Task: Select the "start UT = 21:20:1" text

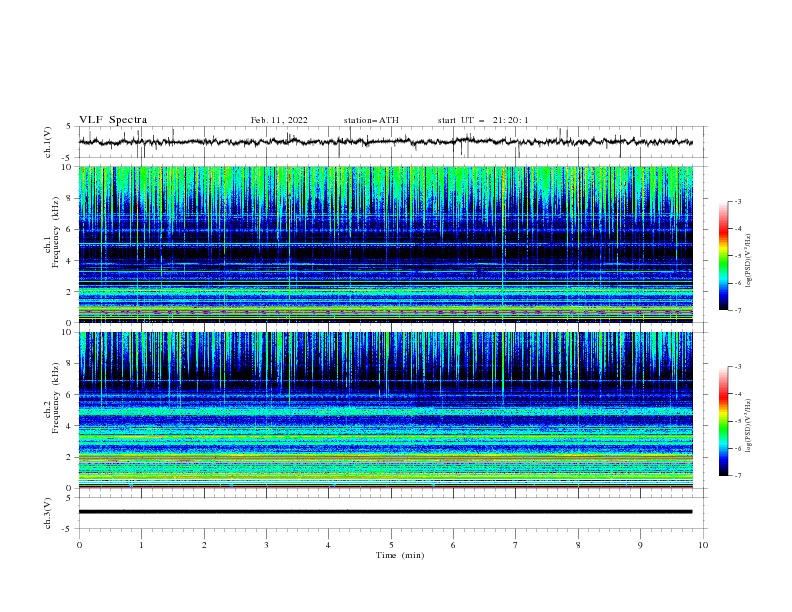Action: 483,120
